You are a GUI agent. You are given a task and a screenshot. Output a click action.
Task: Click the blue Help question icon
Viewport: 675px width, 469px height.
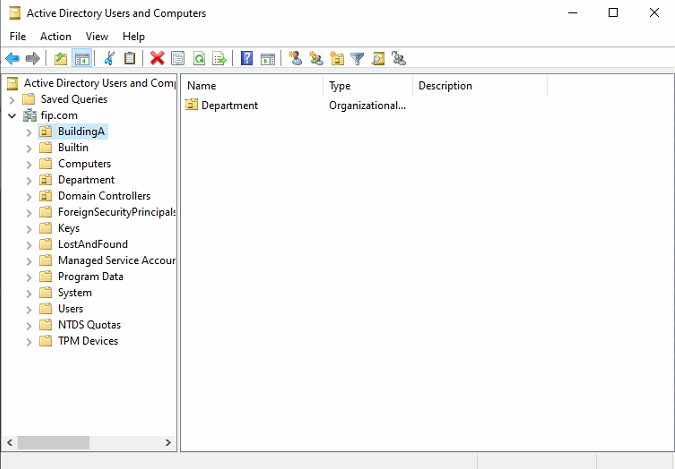click(x=247, y=58)
